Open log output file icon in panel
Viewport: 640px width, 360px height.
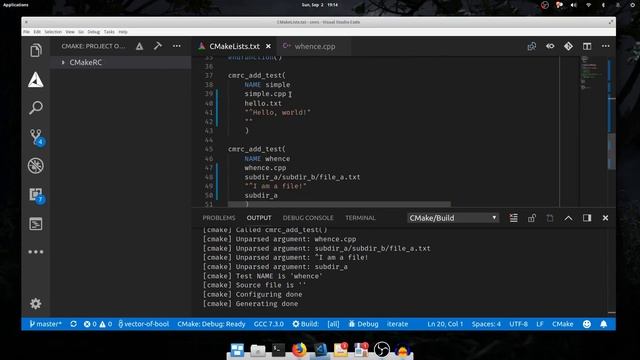tap(550, 218)
